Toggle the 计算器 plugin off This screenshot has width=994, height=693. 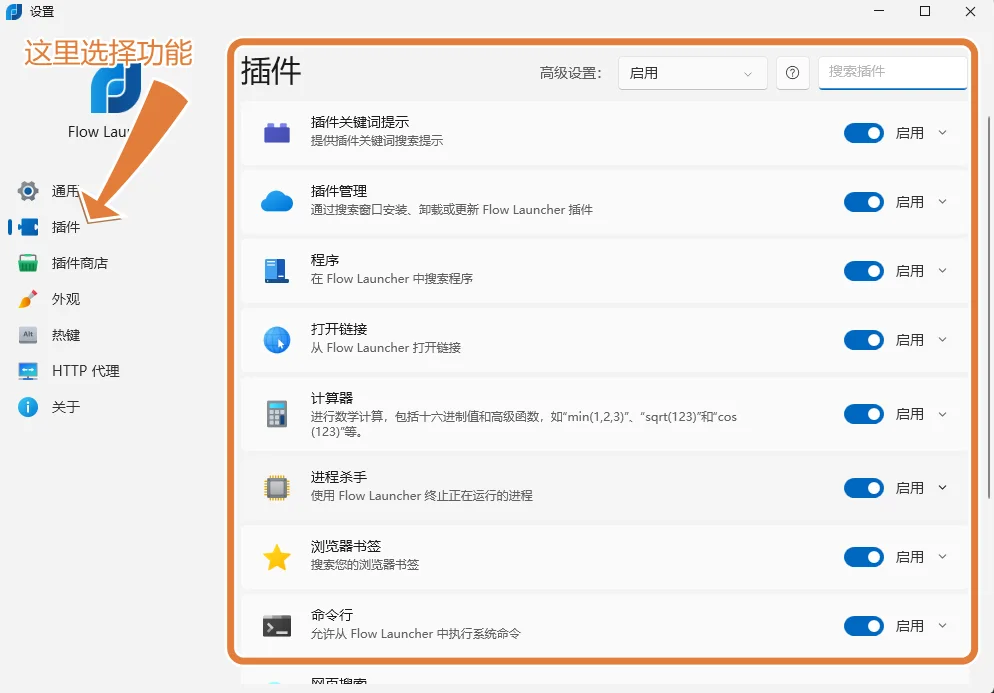pos(863,415)
